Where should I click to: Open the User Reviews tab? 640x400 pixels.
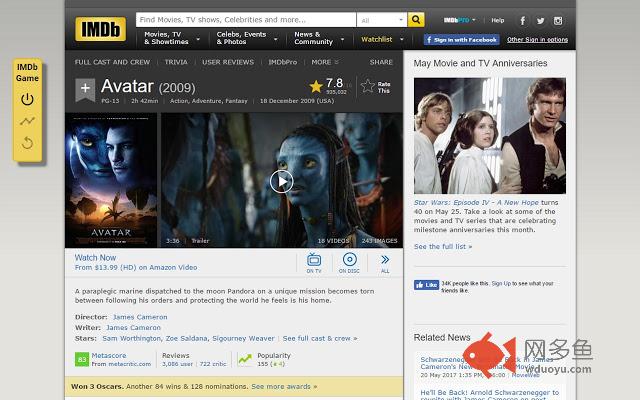(x=228, y=62)
